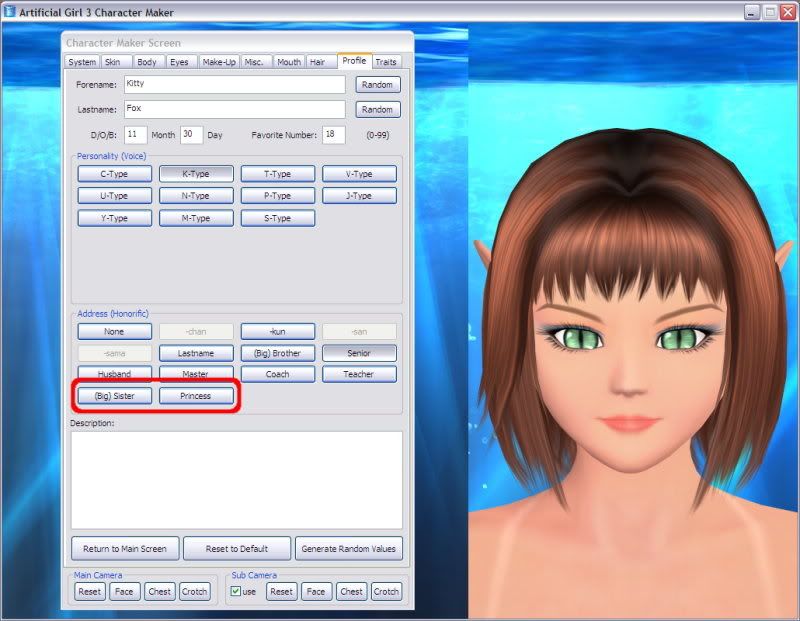Reset the Sub Camera
Viewport: 800px width, 621px height.
[281, 592]
